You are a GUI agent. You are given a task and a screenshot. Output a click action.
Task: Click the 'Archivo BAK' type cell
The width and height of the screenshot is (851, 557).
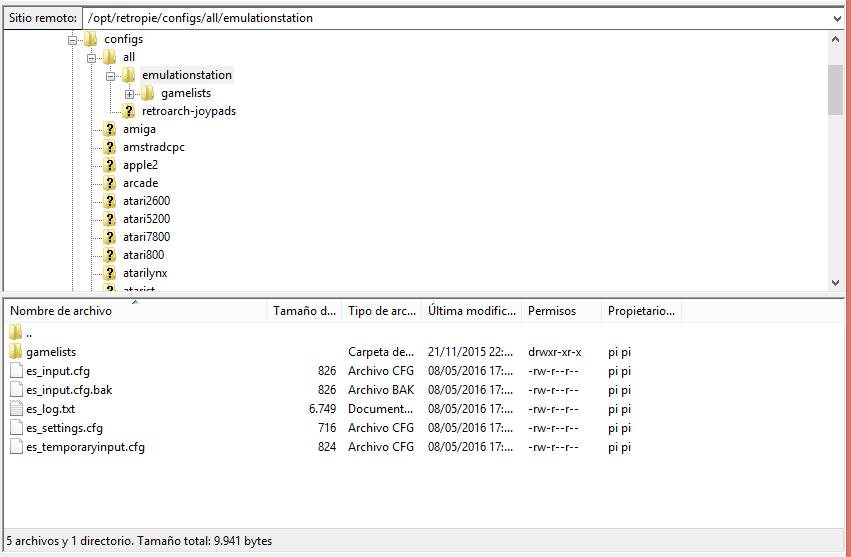point(381,390)
